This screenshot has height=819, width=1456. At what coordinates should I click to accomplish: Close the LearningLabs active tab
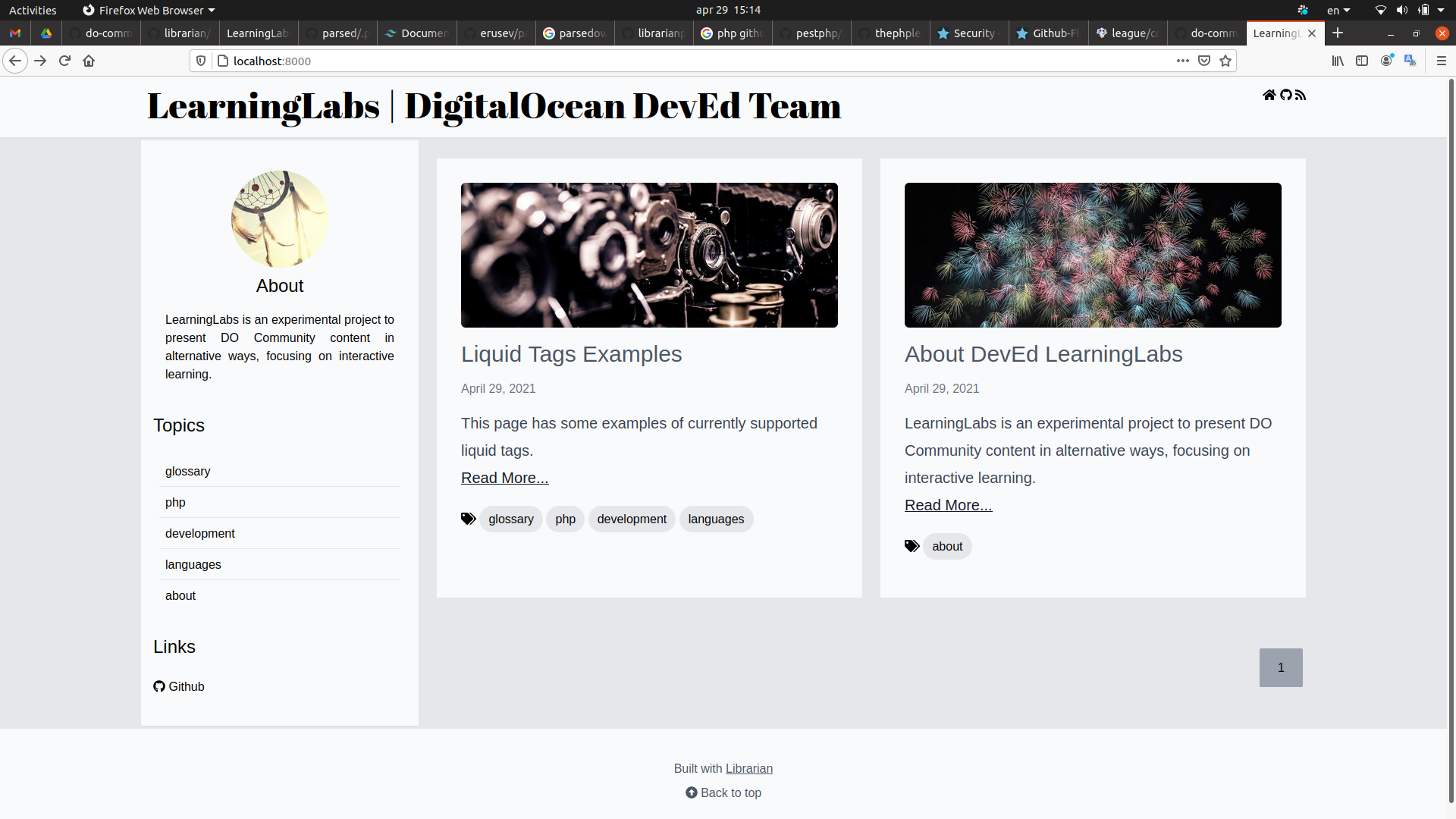[x=1312, y=33]
